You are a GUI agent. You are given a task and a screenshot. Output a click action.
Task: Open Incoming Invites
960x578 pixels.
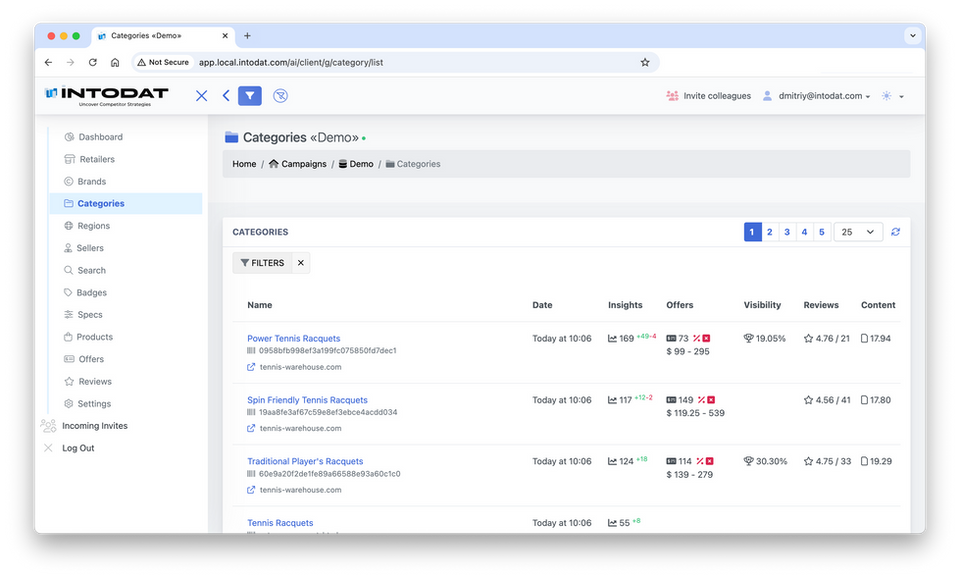(x=84, y=426)
